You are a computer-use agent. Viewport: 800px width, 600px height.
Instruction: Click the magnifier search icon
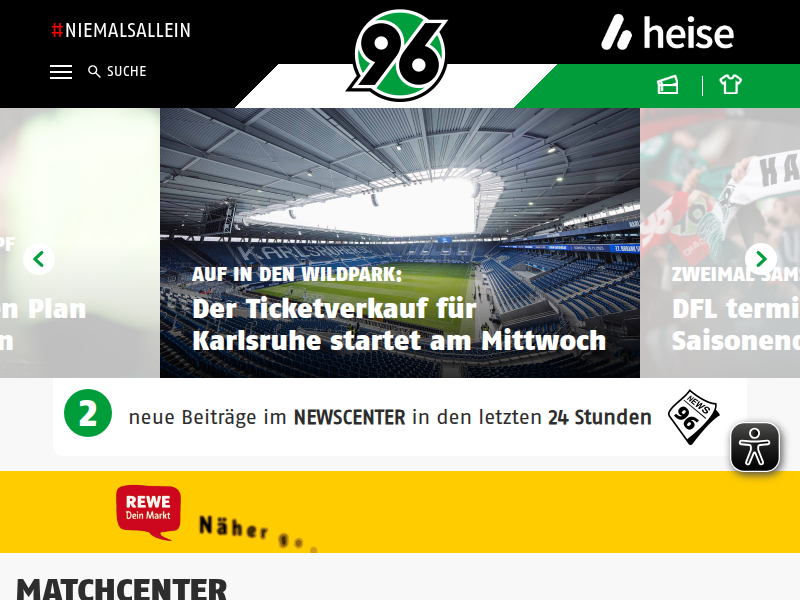94,71
